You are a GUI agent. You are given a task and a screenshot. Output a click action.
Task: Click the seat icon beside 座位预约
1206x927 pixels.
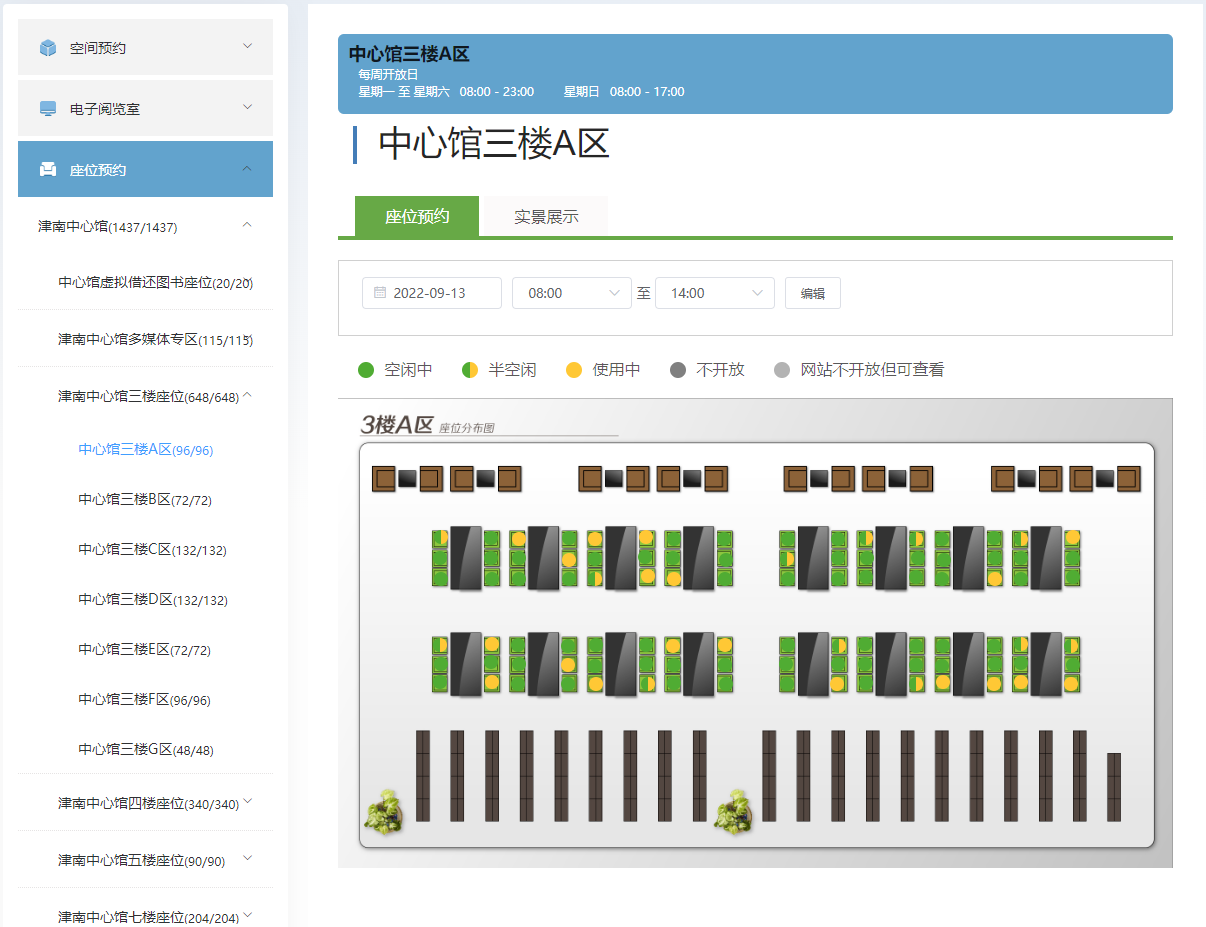(x=48, y=170)
